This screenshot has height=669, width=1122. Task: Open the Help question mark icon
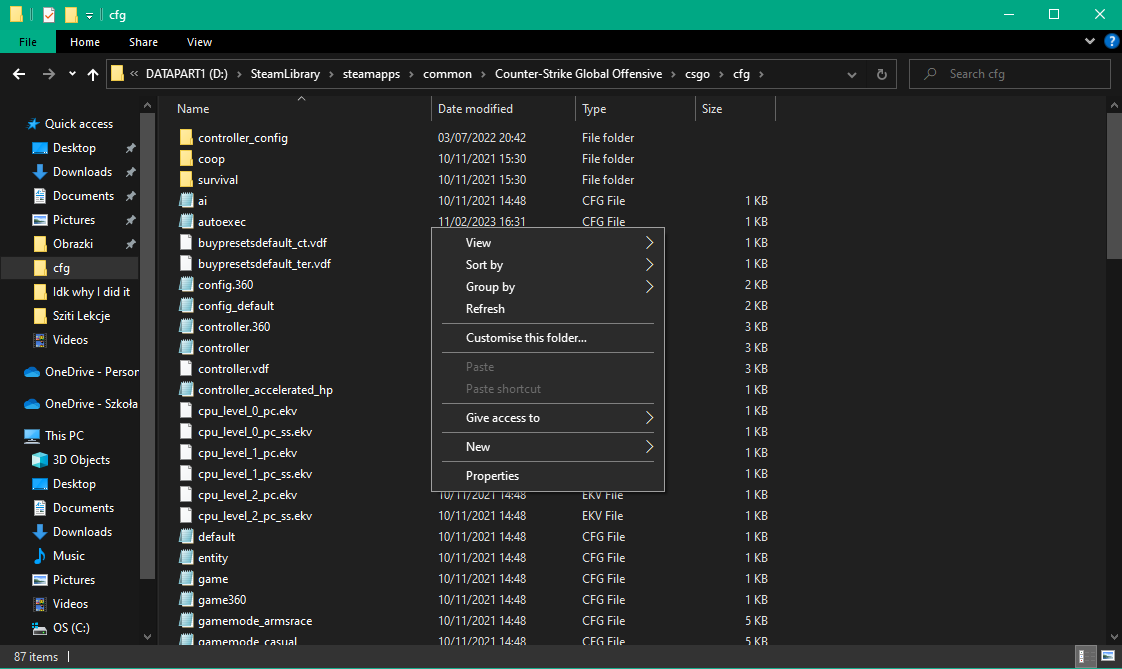(x=1110, y=42)
